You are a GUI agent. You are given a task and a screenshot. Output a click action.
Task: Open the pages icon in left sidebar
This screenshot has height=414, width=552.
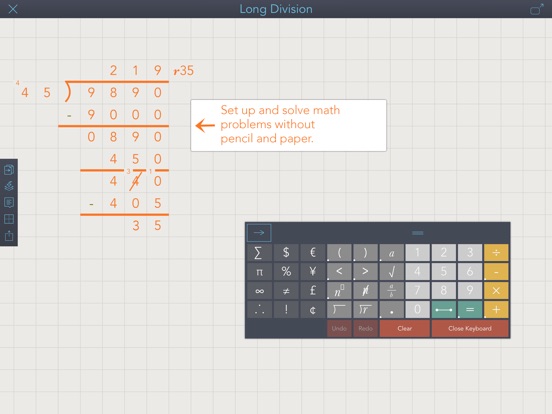9,170
